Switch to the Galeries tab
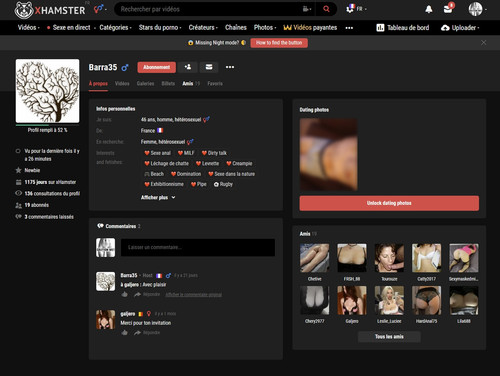The width and height of the screenshot is (500, 376). click(145, 84)
